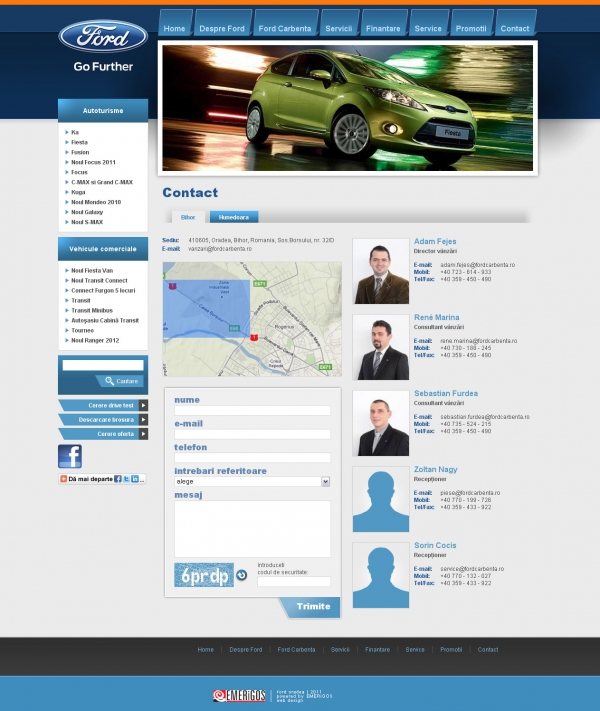Click the captcha image 6prdp

204,575
